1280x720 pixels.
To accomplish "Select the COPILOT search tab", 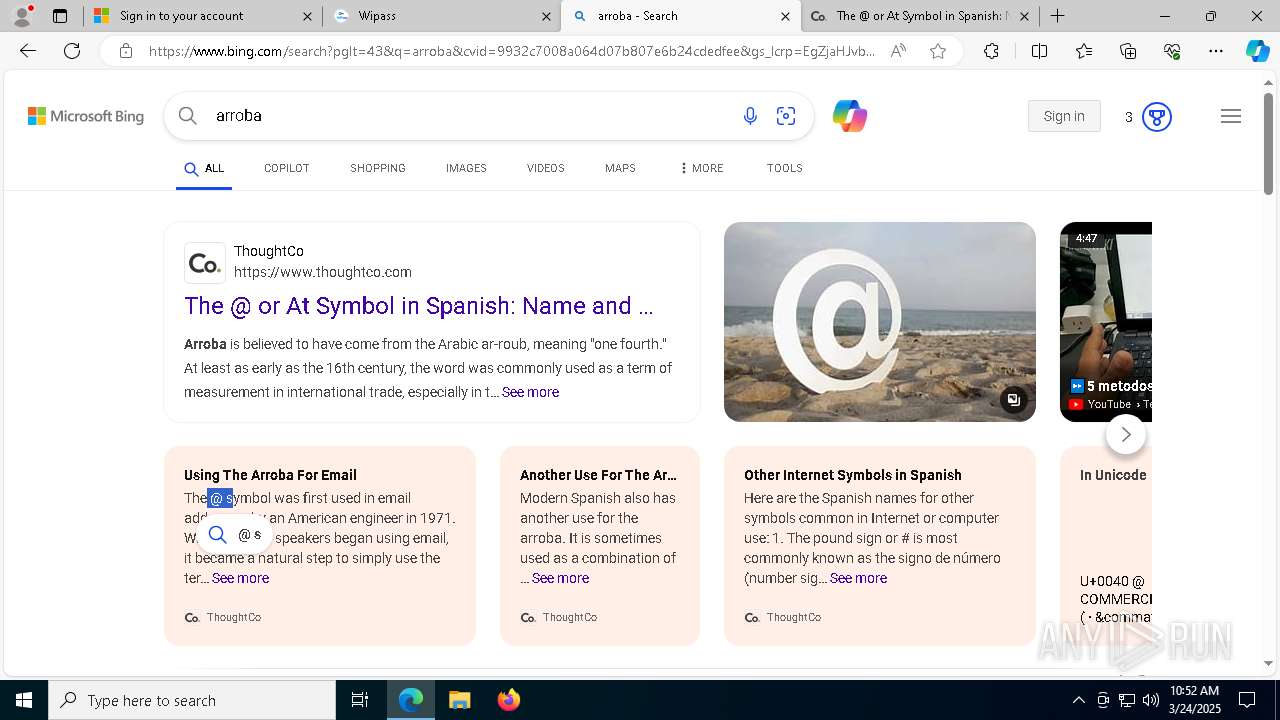I will click(x=287, y=169).
